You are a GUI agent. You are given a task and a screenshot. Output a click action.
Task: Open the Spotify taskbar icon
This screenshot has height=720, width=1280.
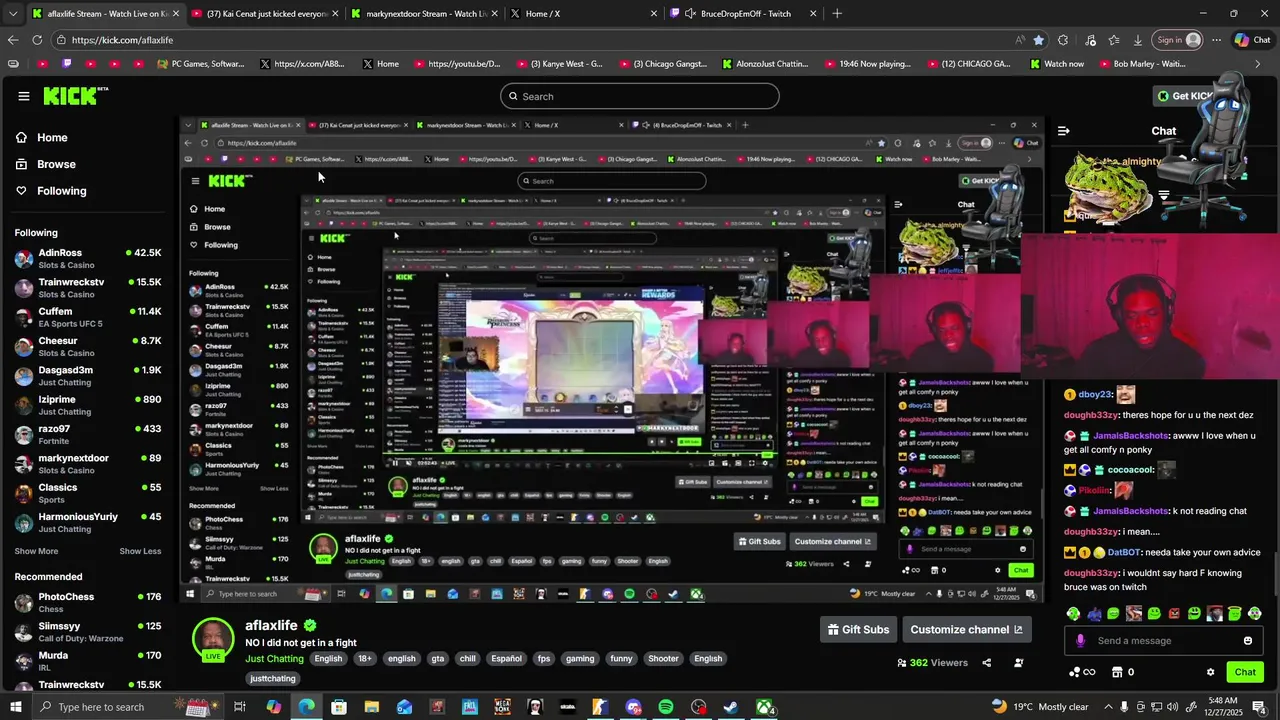[666, 707]
